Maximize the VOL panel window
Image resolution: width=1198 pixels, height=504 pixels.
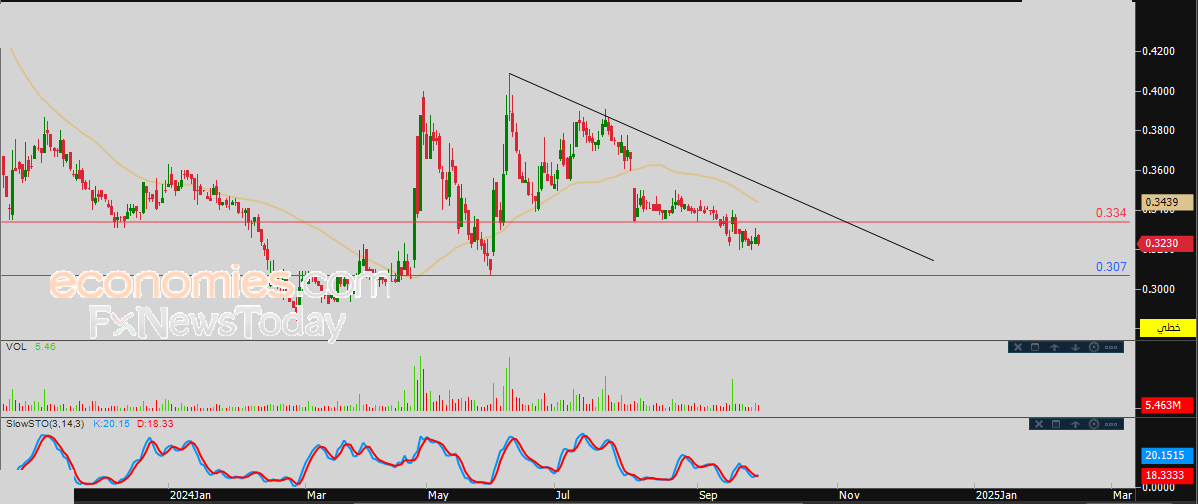(x=1035, y=347)
